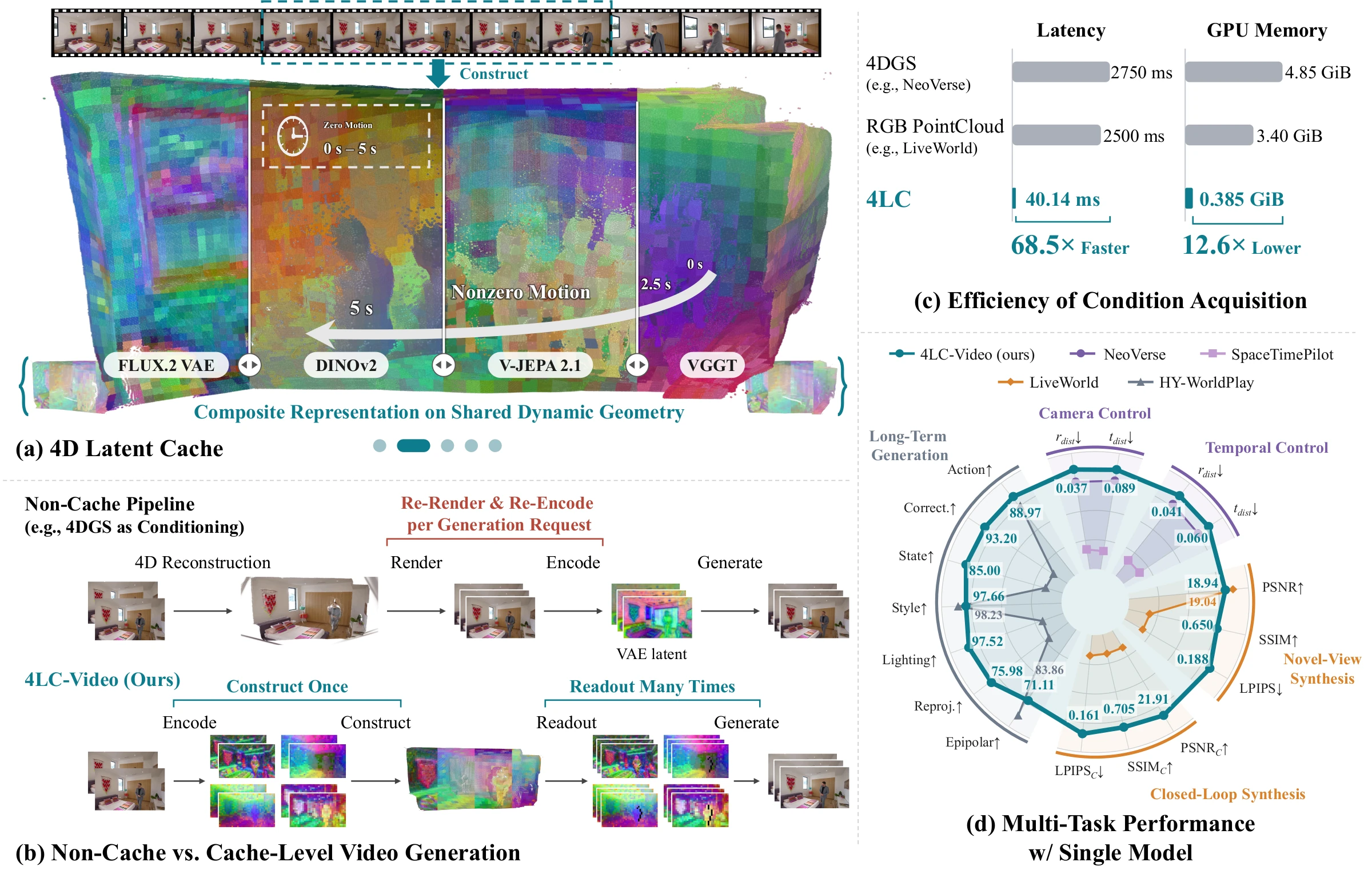Screen dimensions: 1372x882
Task: Click the slider handle between V-JEPA 2.1 and VGGT
Action: tap(637, 365)
